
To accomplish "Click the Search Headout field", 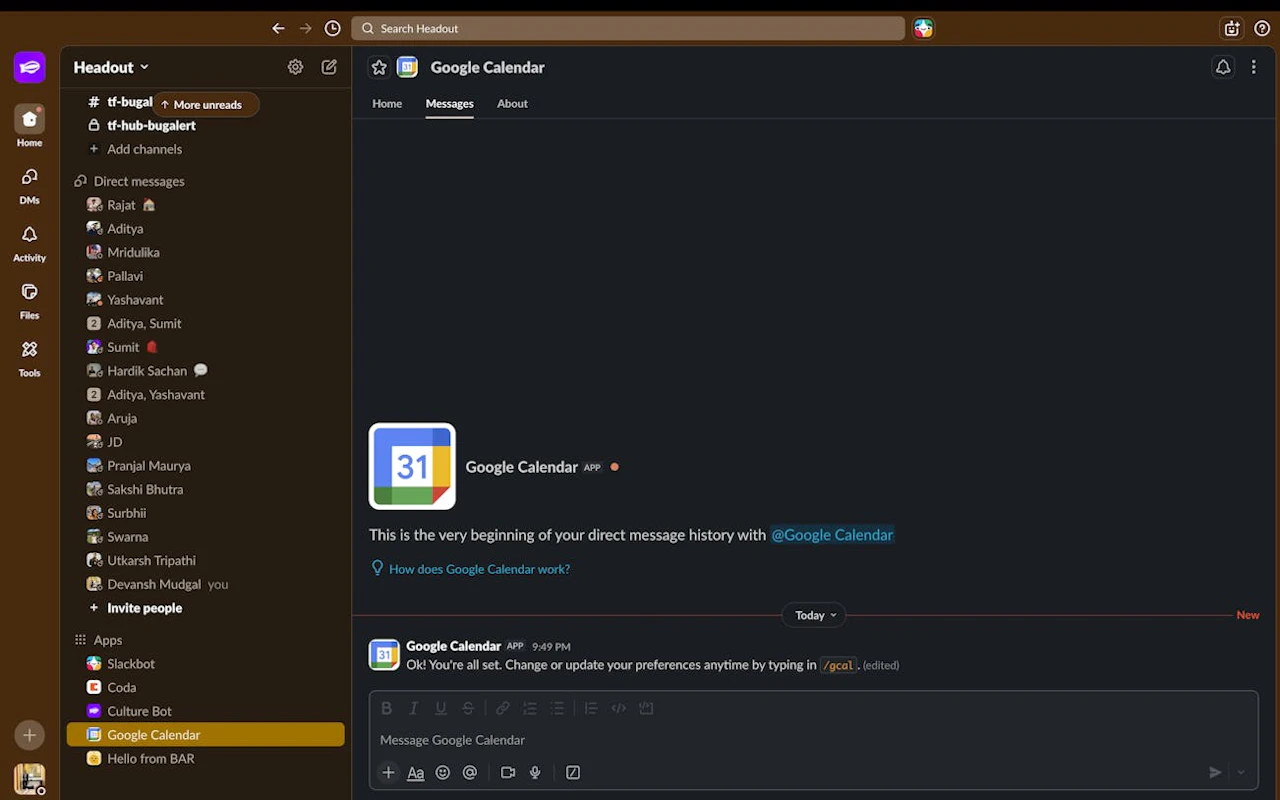I will pos(628,28).
